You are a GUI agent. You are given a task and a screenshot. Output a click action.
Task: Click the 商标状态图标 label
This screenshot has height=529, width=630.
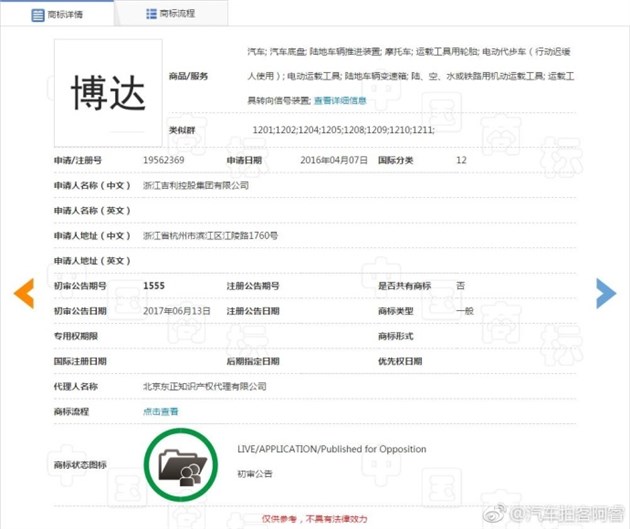point(80,465)
